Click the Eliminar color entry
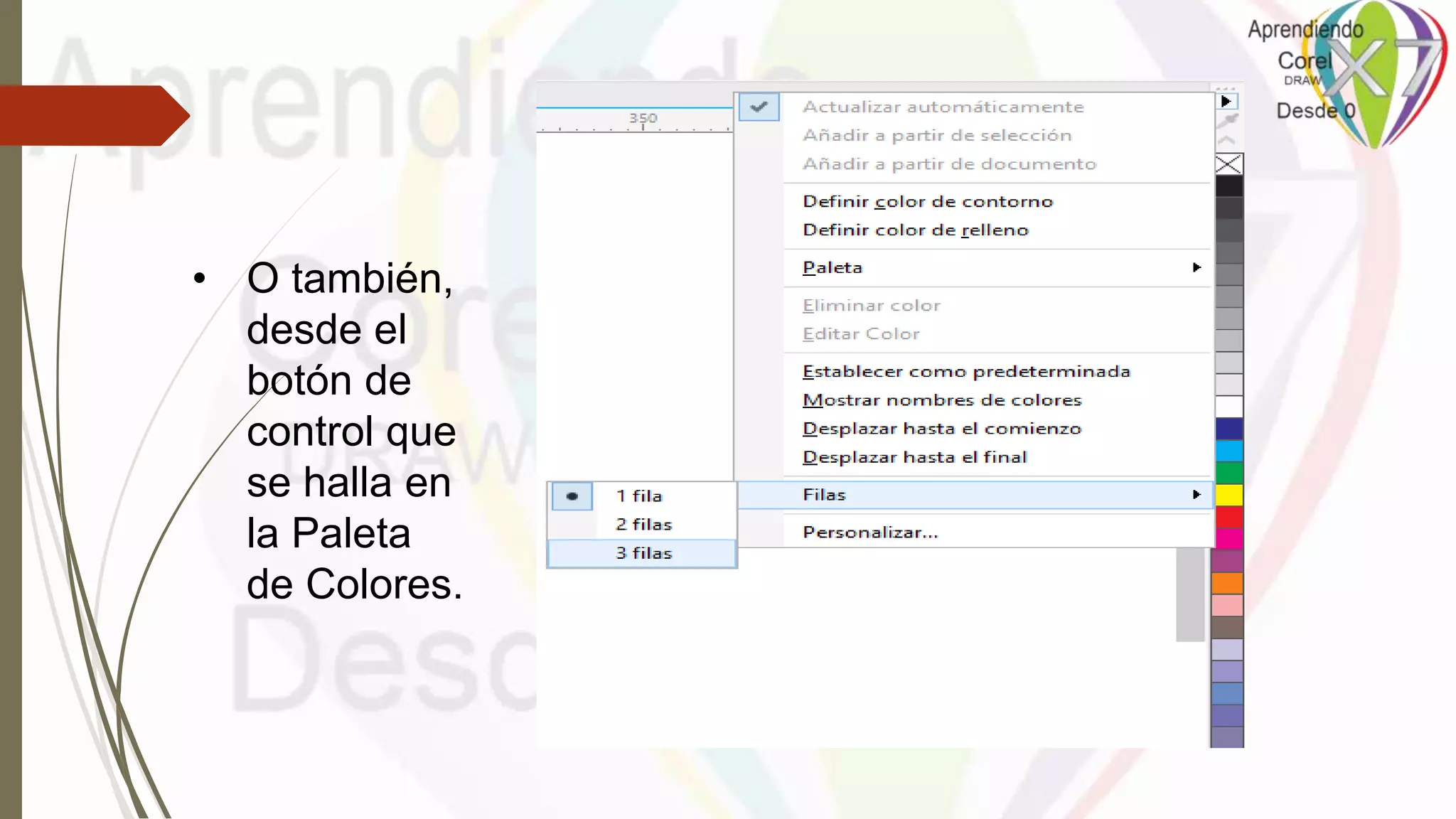Screen dimensions: 1456x819 pyautogui.click(x=872, y=306)
